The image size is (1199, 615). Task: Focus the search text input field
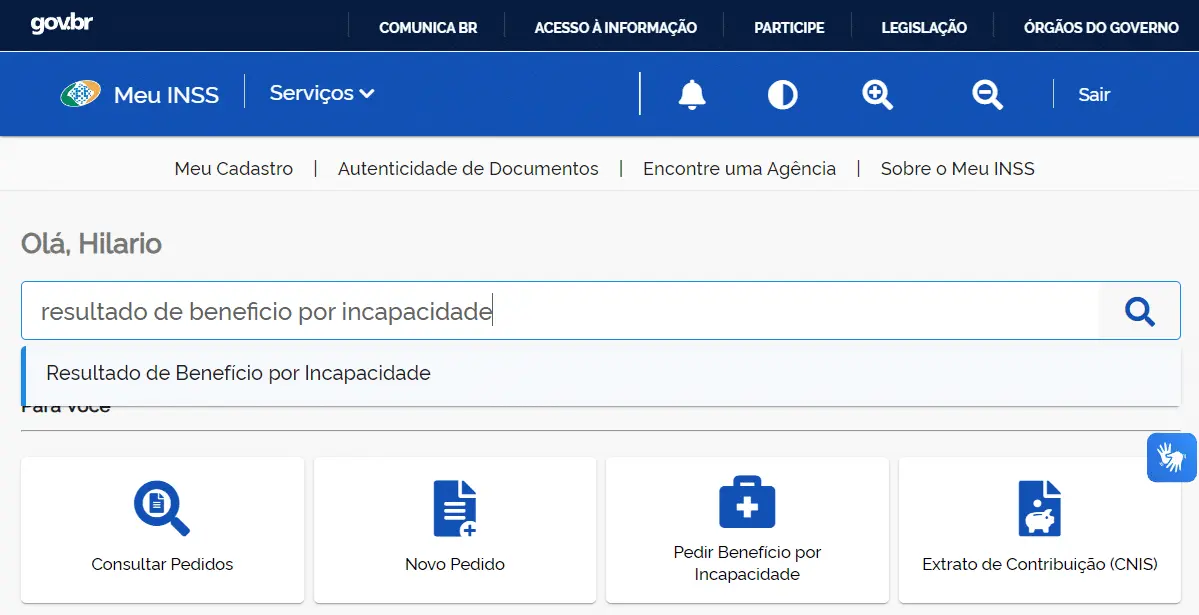[x=561, y=311]
